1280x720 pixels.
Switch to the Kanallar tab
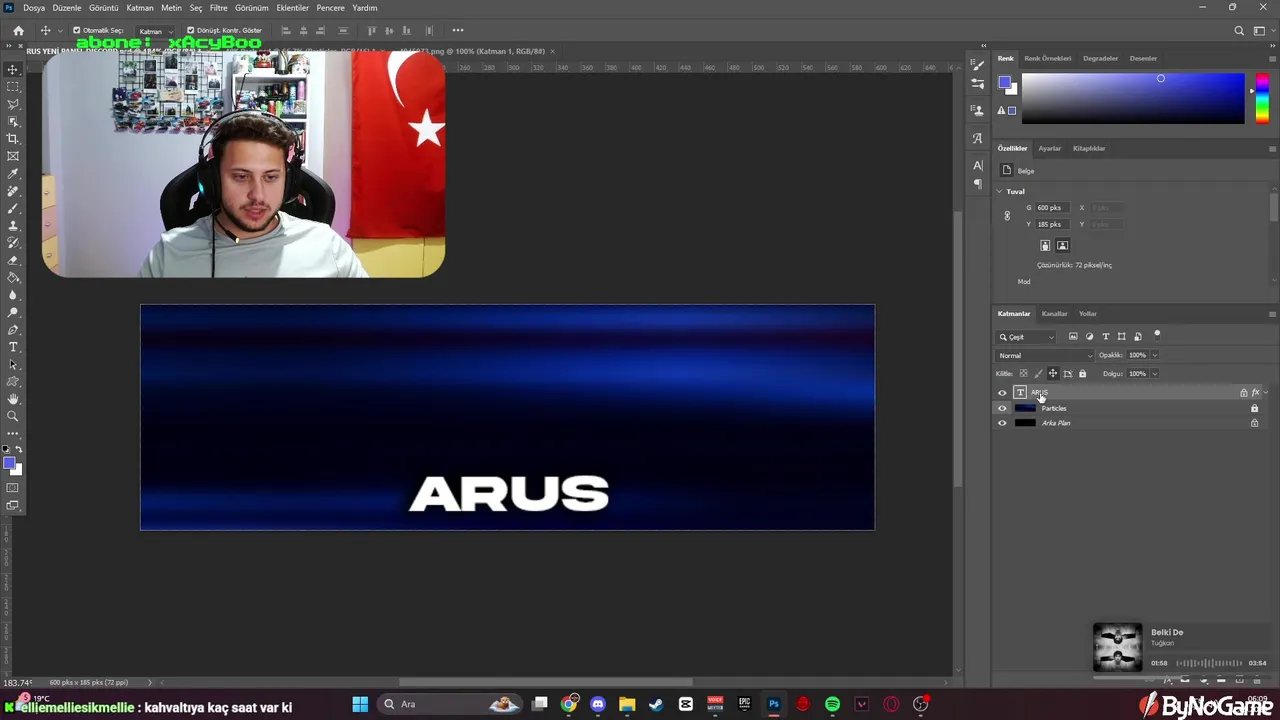pos(1054,314)
